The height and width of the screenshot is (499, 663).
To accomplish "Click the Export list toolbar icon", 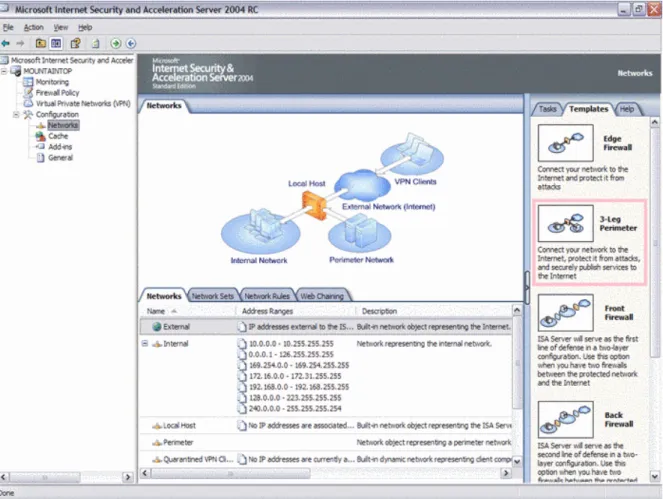I will click(96, 43).
